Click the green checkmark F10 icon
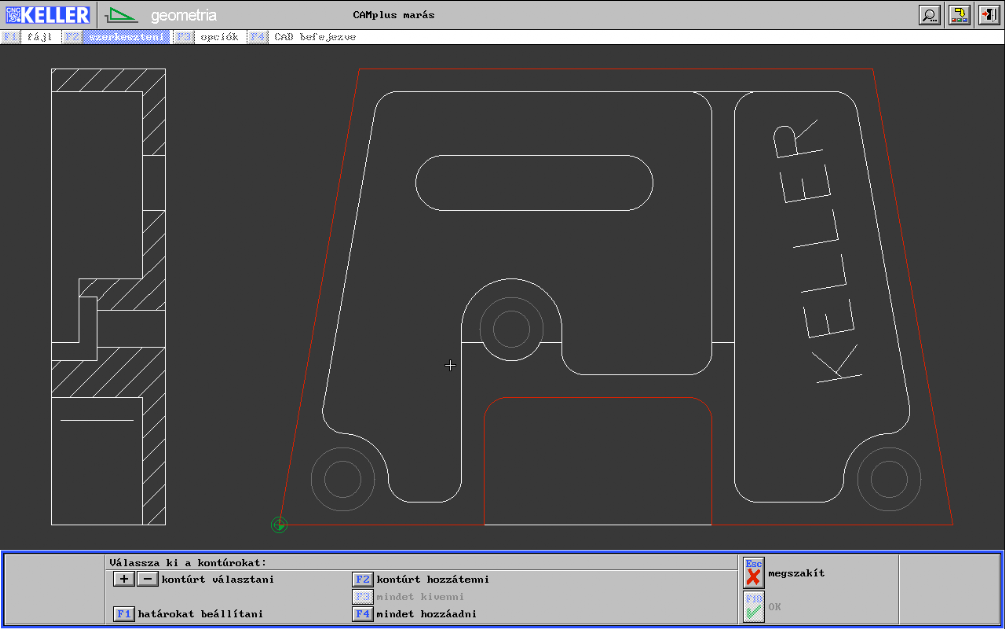 point(754,607)
